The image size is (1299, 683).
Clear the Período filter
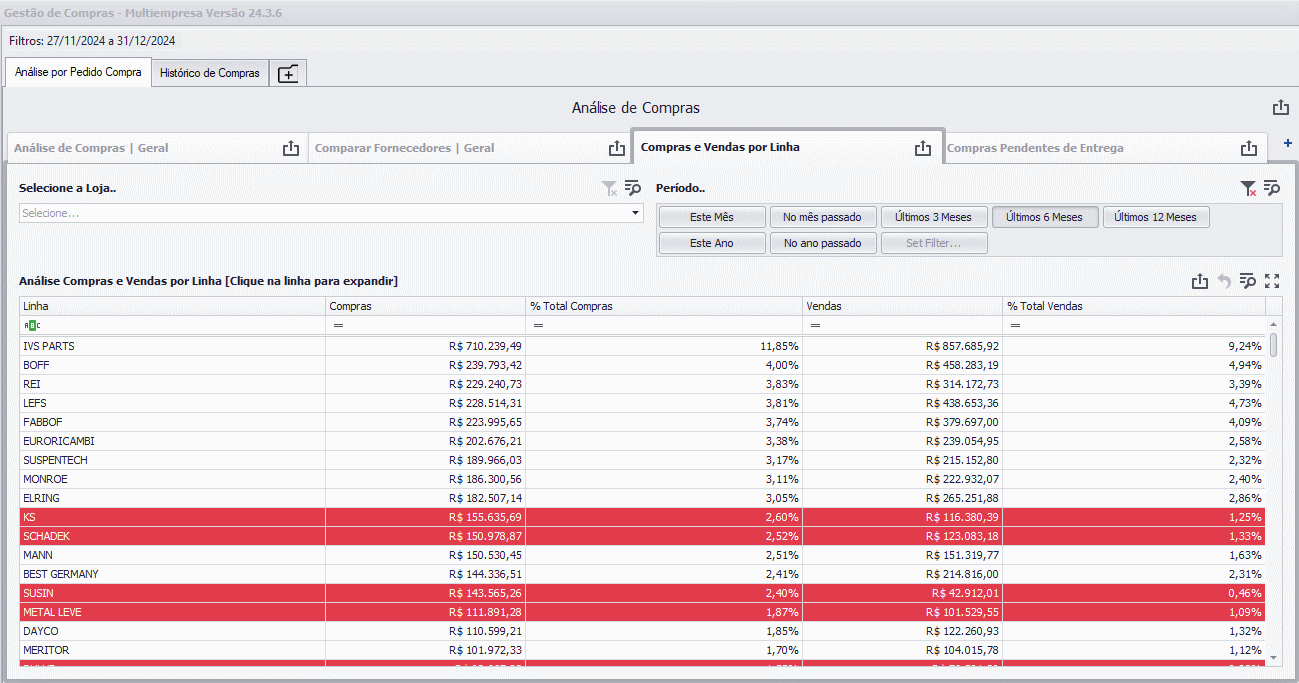(x=1248, y=188)
